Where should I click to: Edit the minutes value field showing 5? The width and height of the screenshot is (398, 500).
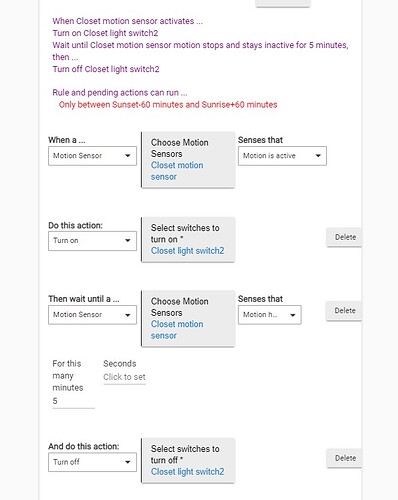[73, 401]
